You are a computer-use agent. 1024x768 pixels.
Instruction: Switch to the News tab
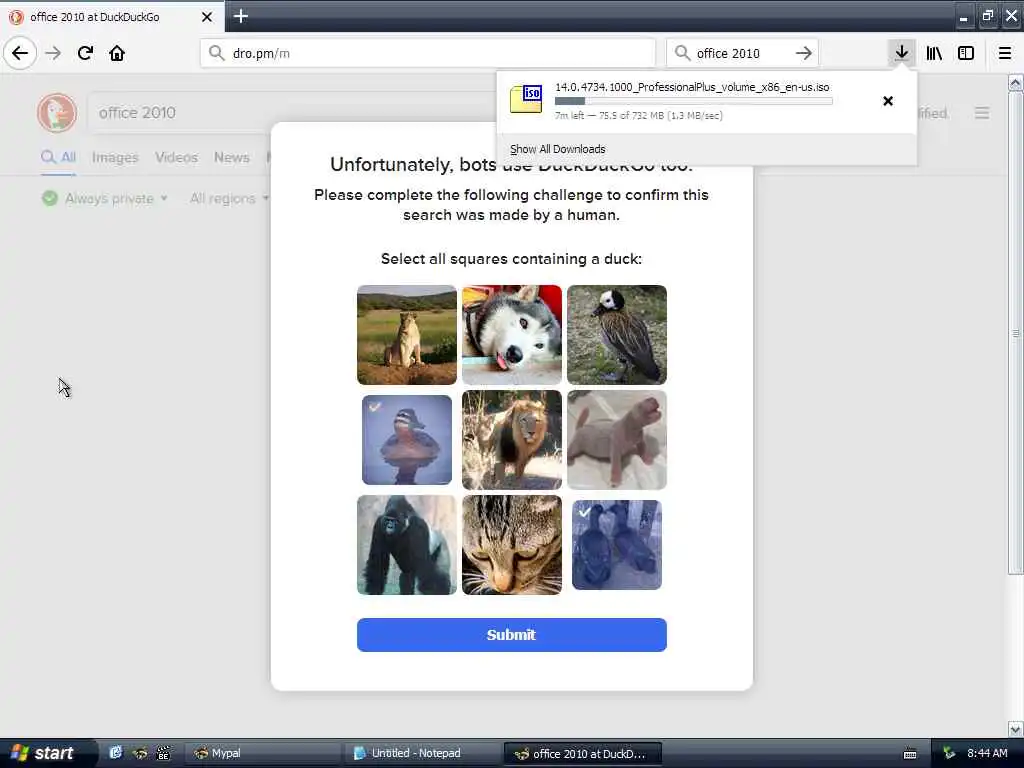coord(232,157)
